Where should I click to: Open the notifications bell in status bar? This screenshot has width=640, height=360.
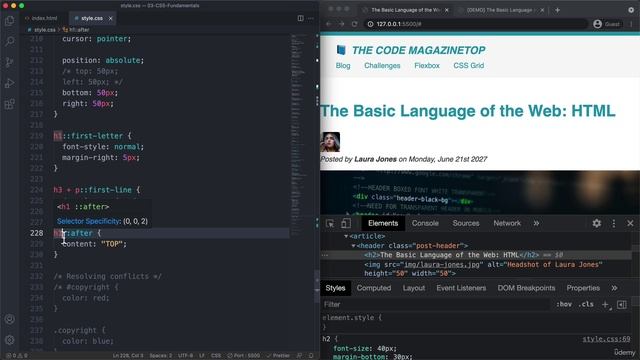(x=311, y=356)
